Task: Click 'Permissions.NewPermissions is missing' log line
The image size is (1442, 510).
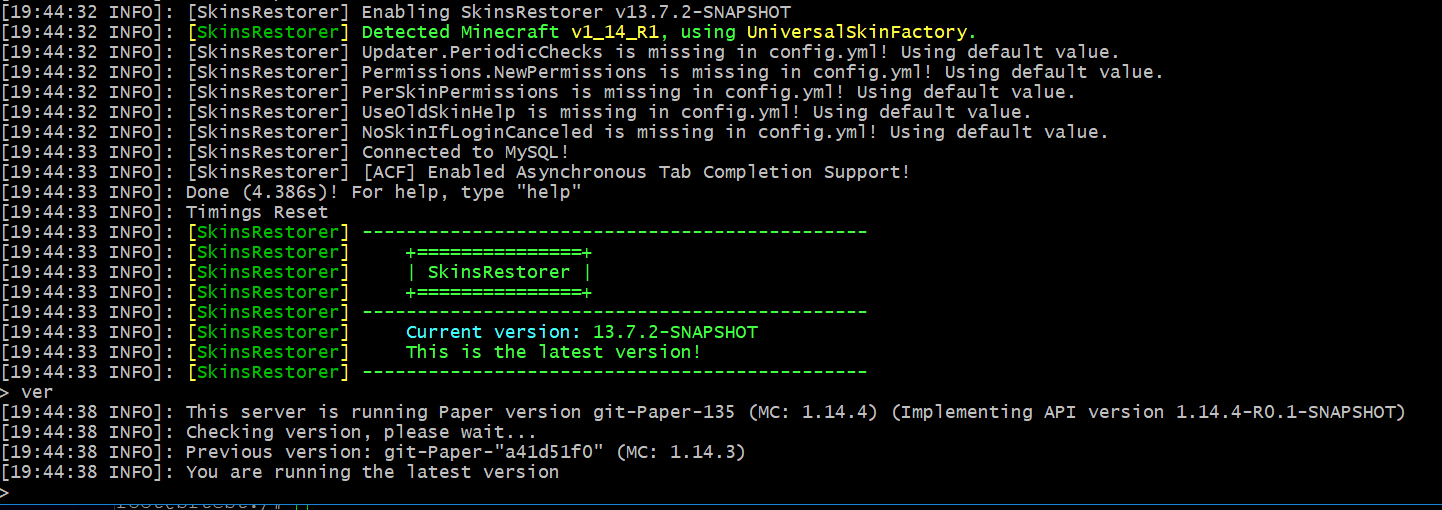Action: pos(583,72)
